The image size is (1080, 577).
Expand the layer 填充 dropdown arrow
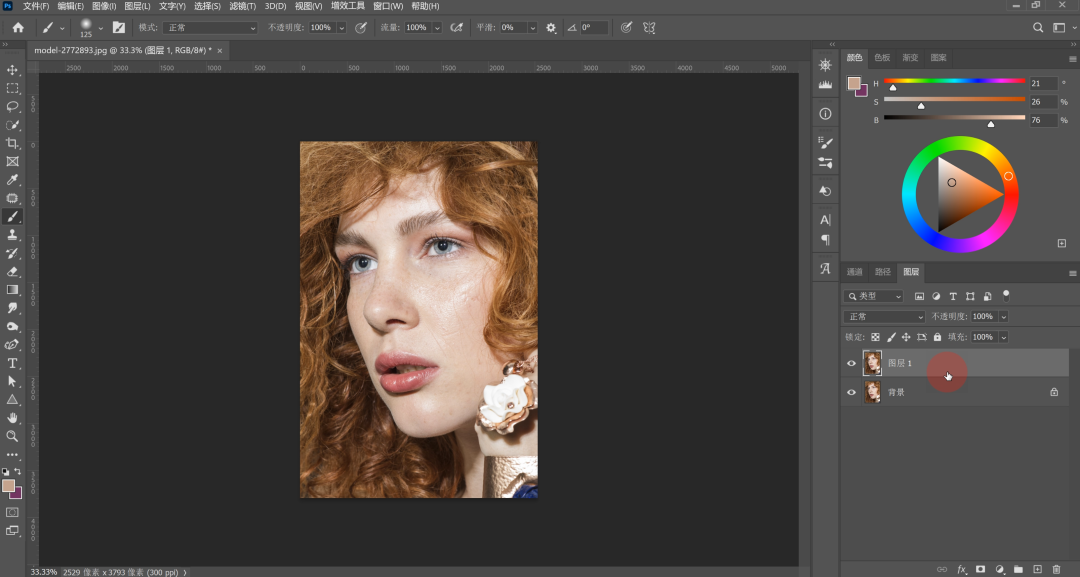coord(1004,337)
